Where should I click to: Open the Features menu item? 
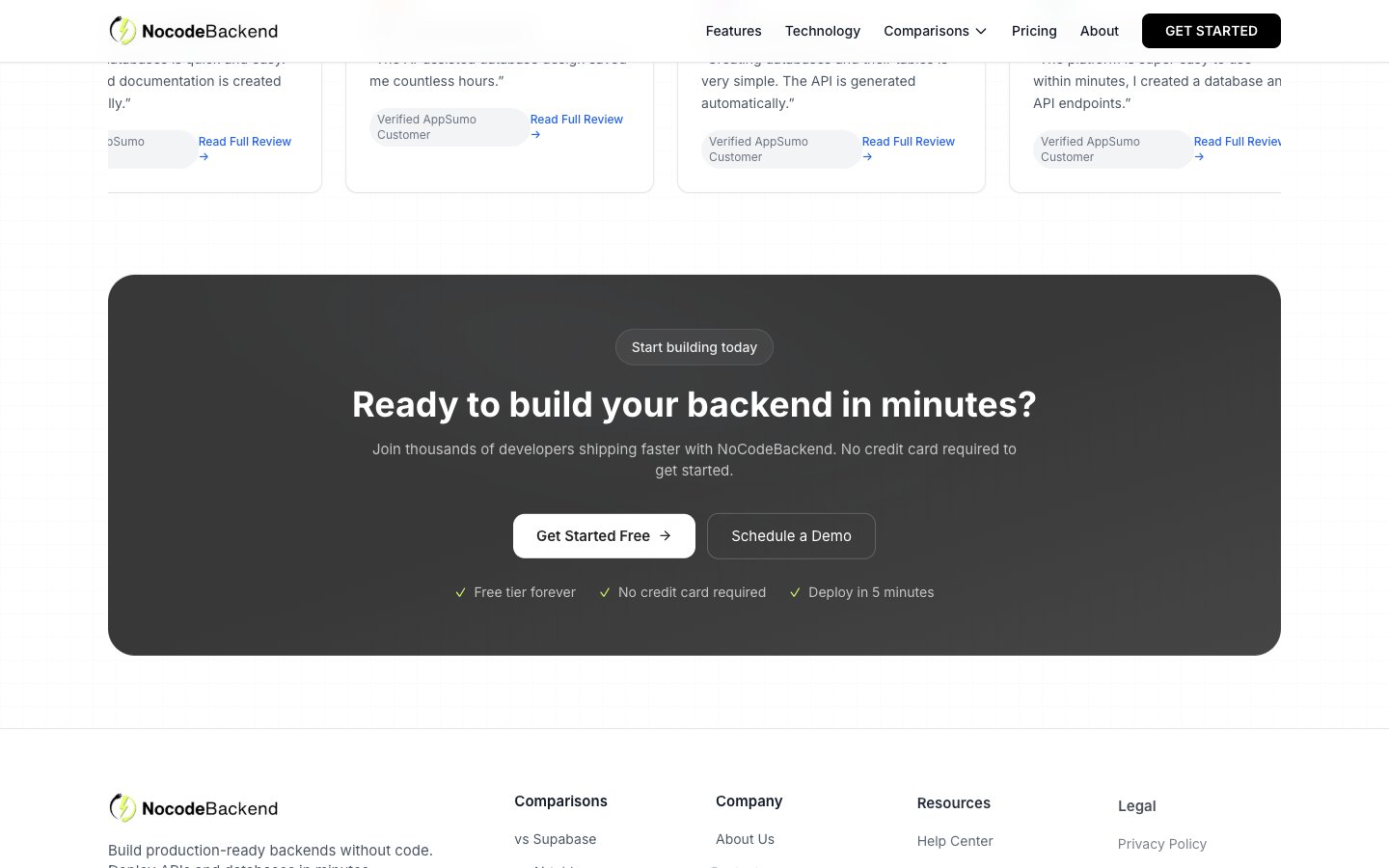[733, 31]
